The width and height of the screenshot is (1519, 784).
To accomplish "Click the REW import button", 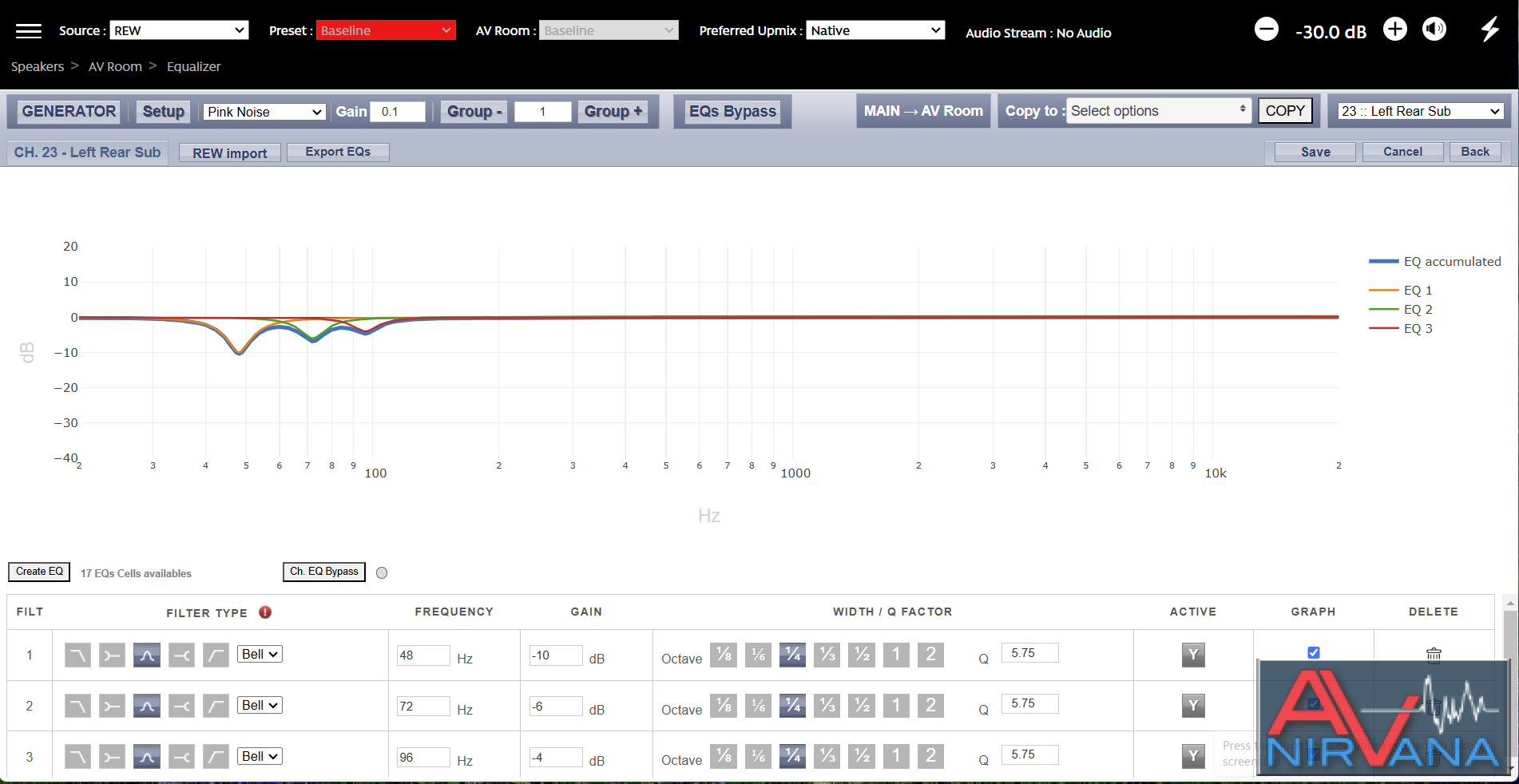I will point(230,152).
